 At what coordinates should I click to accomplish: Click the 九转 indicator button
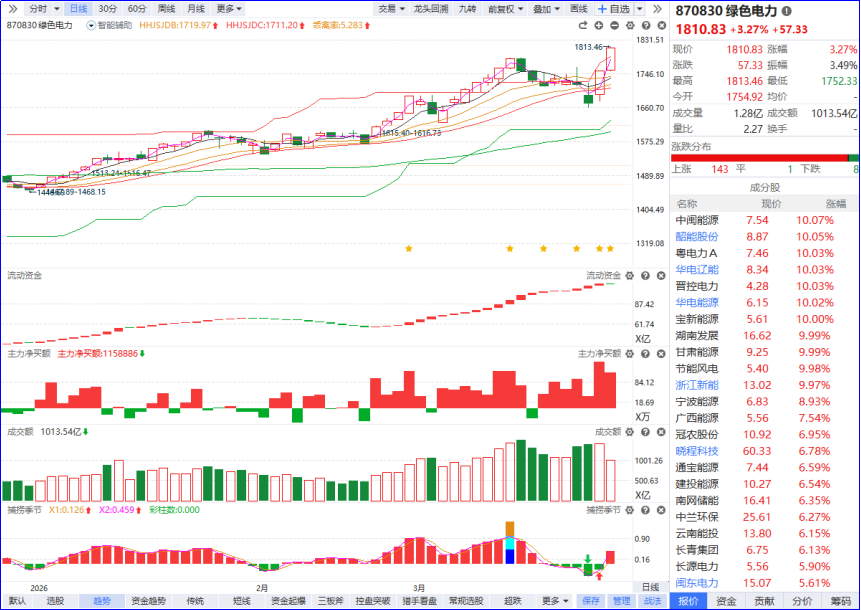(468, 9)
